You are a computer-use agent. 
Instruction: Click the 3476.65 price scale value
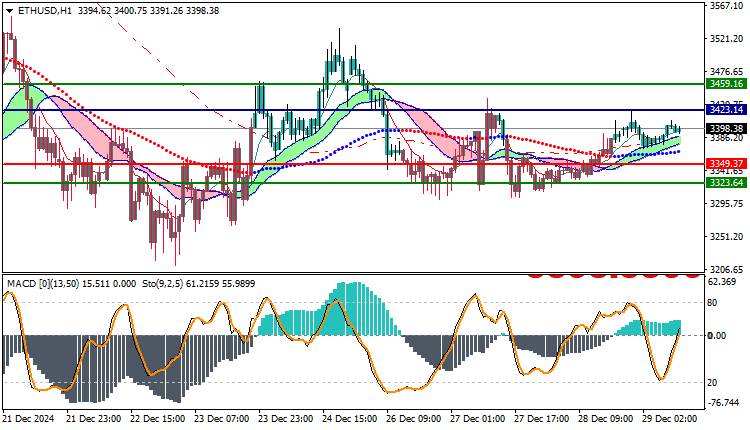point(727,72)
